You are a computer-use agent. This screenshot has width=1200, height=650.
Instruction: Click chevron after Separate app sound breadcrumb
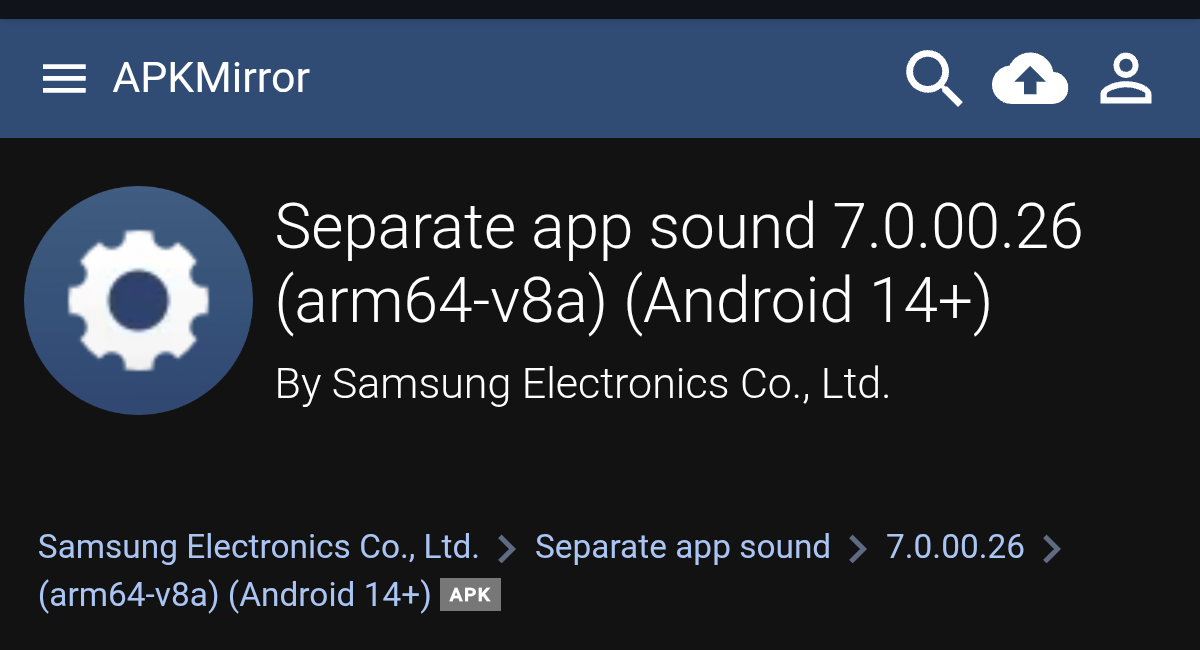point(858,548)
